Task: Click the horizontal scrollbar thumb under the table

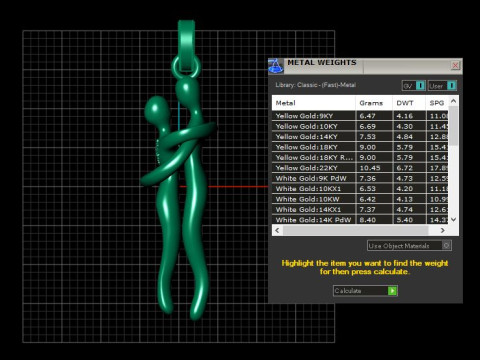Action: click(355, 230)
